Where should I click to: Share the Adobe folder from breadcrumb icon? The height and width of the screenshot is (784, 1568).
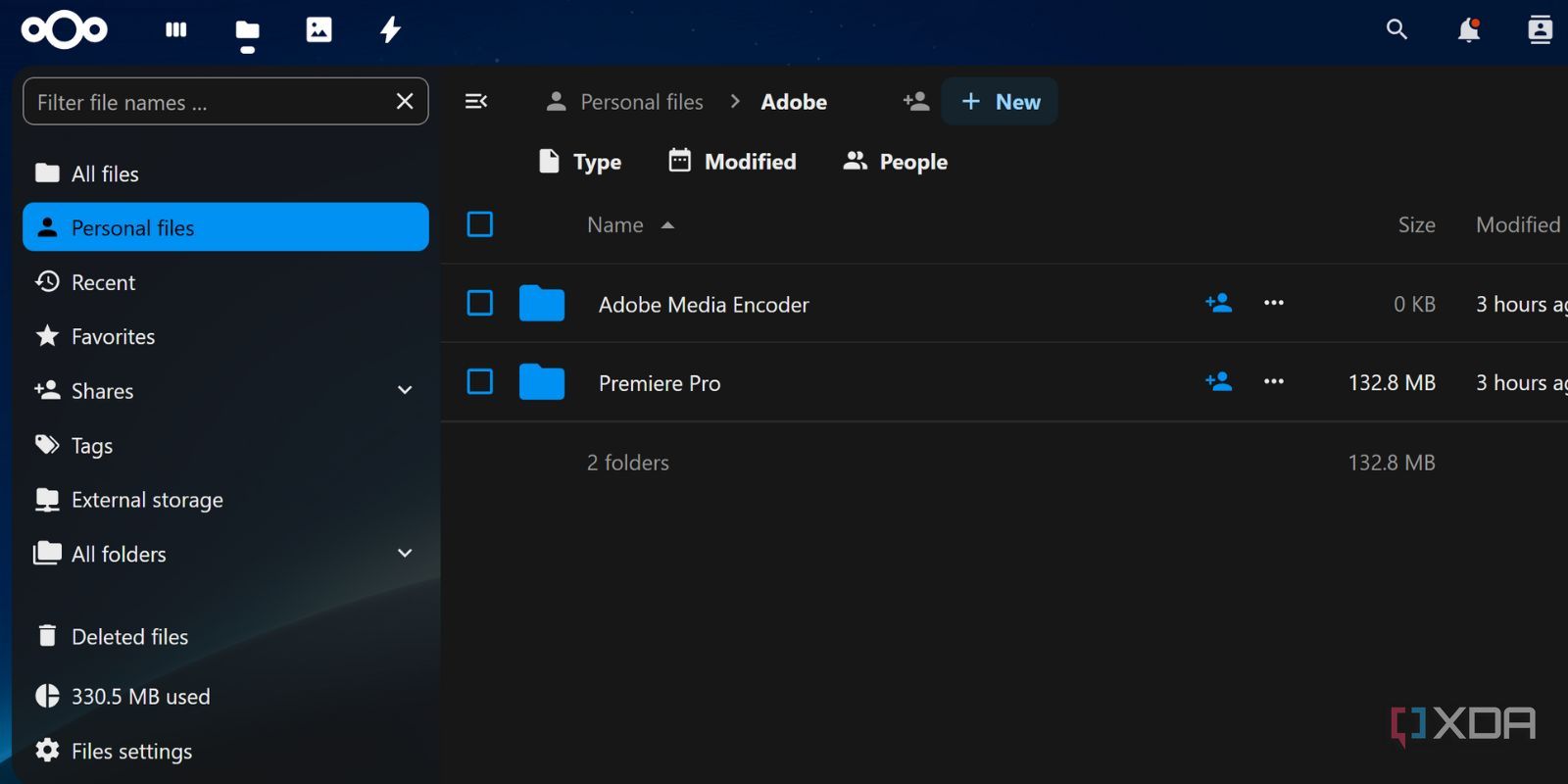pos(916,101)
